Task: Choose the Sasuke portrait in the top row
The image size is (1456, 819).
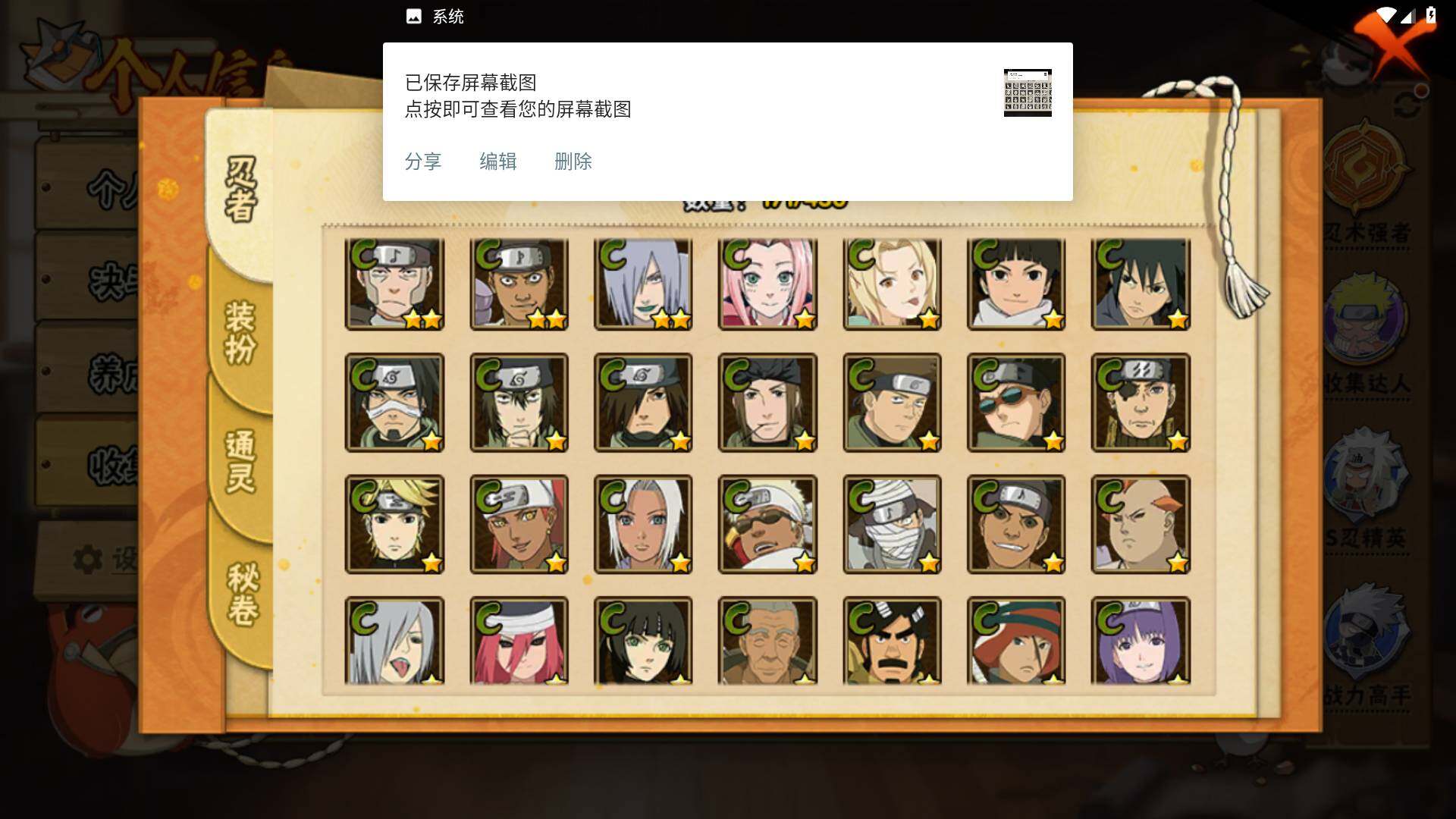Action: 1141,284
